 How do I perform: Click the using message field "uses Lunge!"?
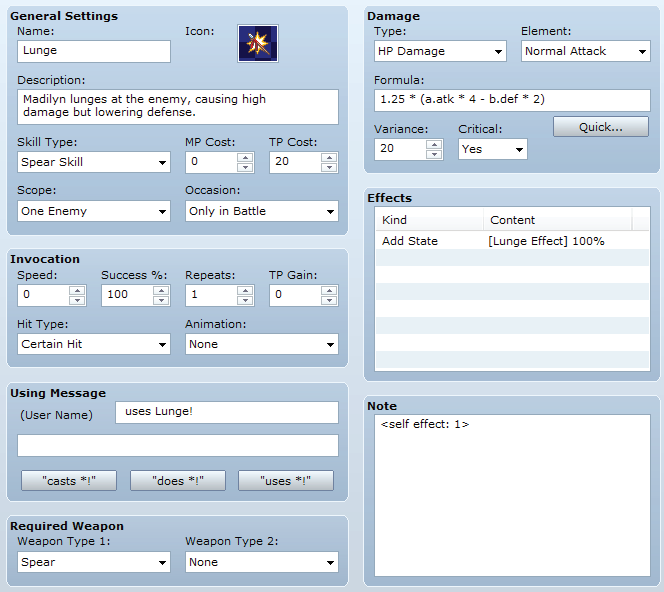tap(227, 412)
